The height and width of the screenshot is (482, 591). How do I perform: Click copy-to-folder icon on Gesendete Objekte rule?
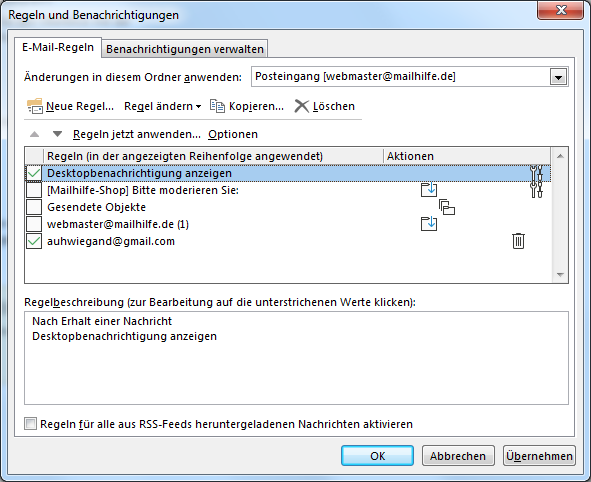(x=447, y=207)
